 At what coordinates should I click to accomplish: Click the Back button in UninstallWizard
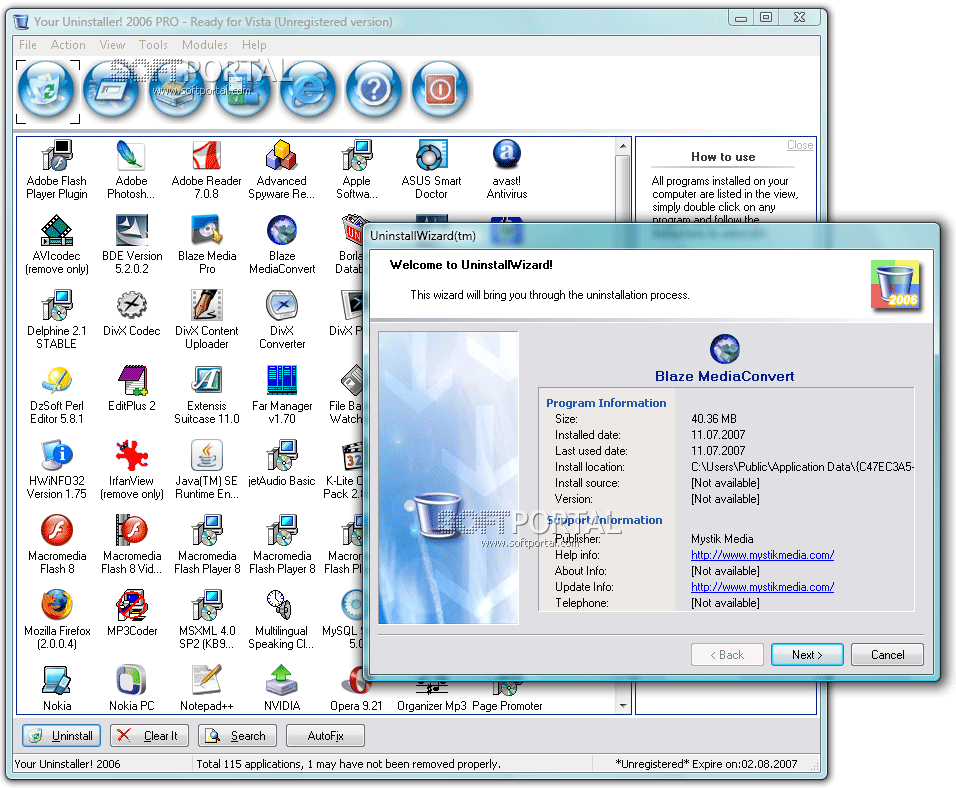coord(727,654)
